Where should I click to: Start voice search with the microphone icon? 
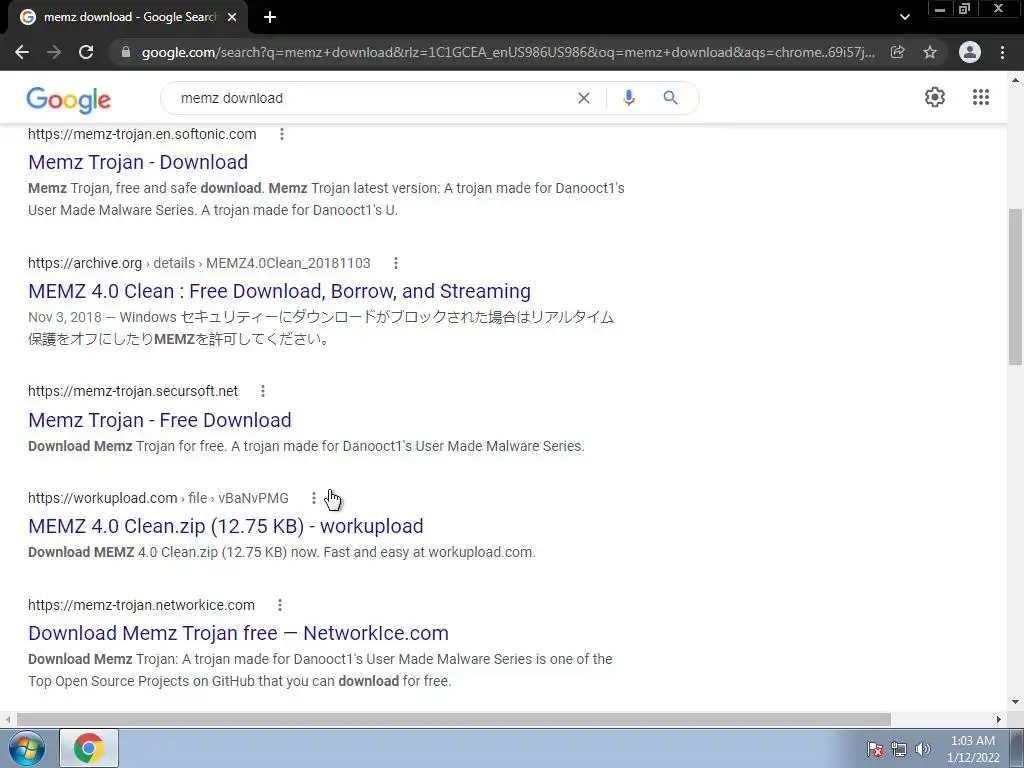tap(629, 98)
